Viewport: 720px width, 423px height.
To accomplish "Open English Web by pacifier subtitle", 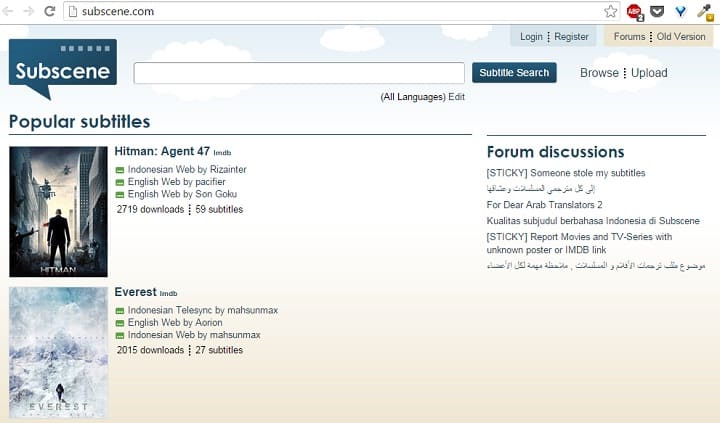I will click(177, 182).
